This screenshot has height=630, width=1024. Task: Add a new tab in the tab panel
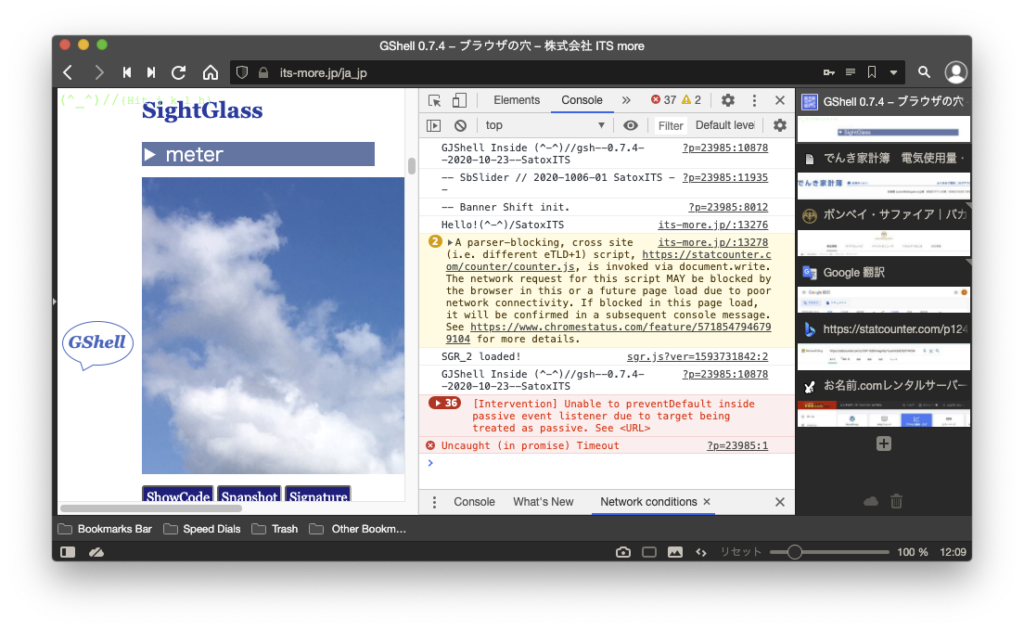coord(883,444)
